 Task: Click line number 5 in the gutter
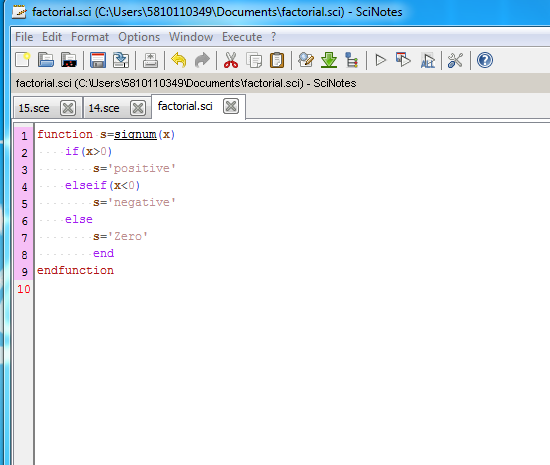click(24, 204)
